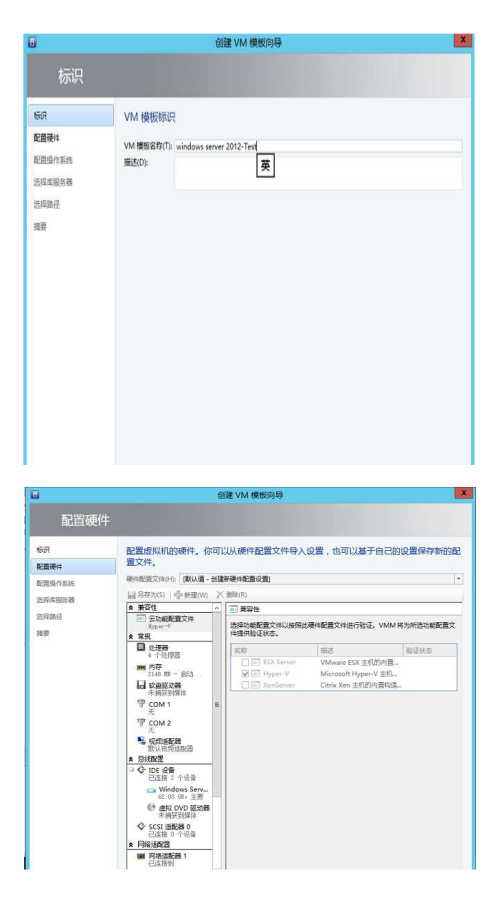Select the 软盘驱动器 floppy drive icon
Image resolution: width=500 pixels, height=908 pixels.
pos(141,685)
